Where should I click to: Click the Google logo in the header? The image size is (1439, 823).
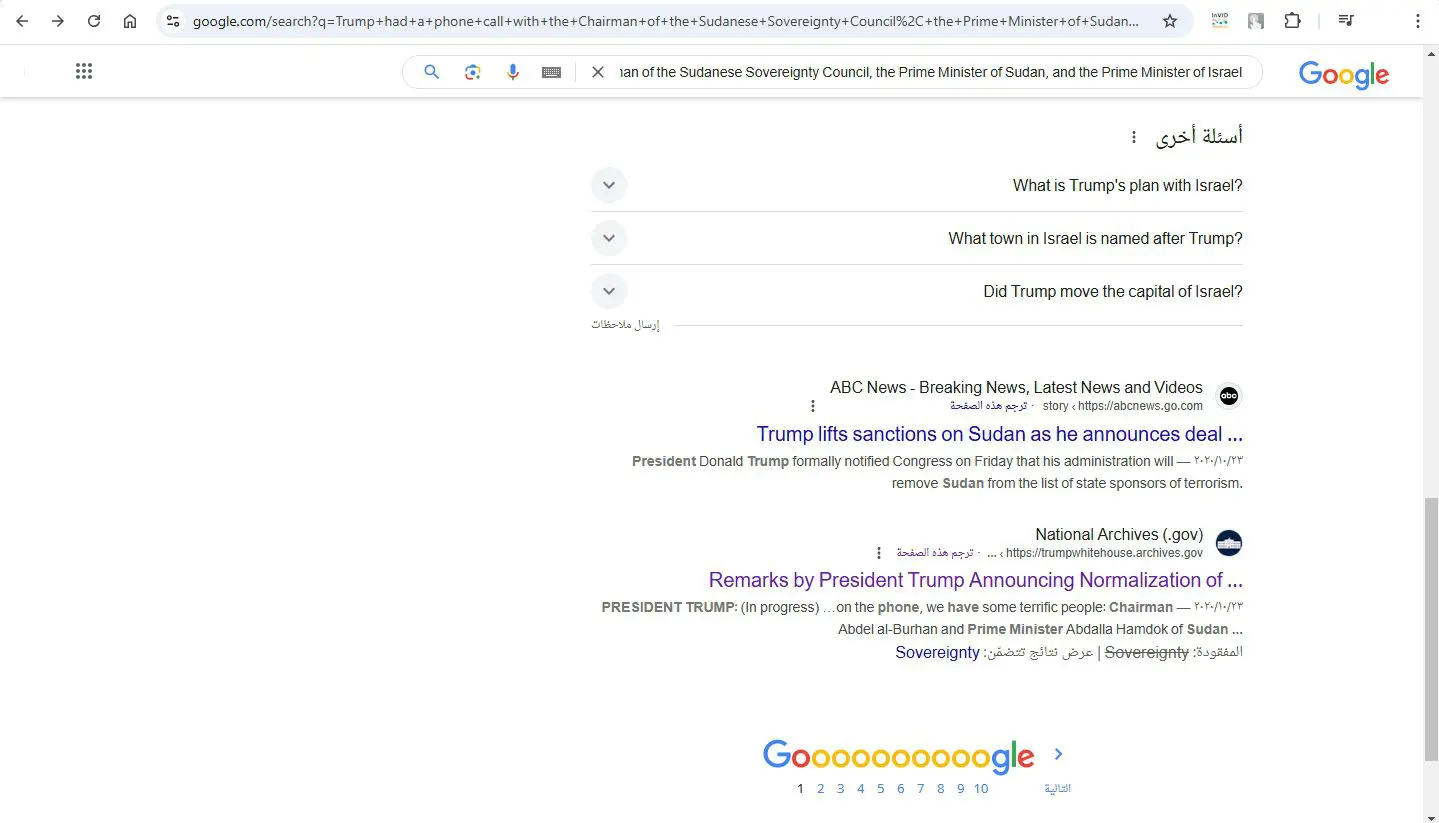(x=1344, y=74)
